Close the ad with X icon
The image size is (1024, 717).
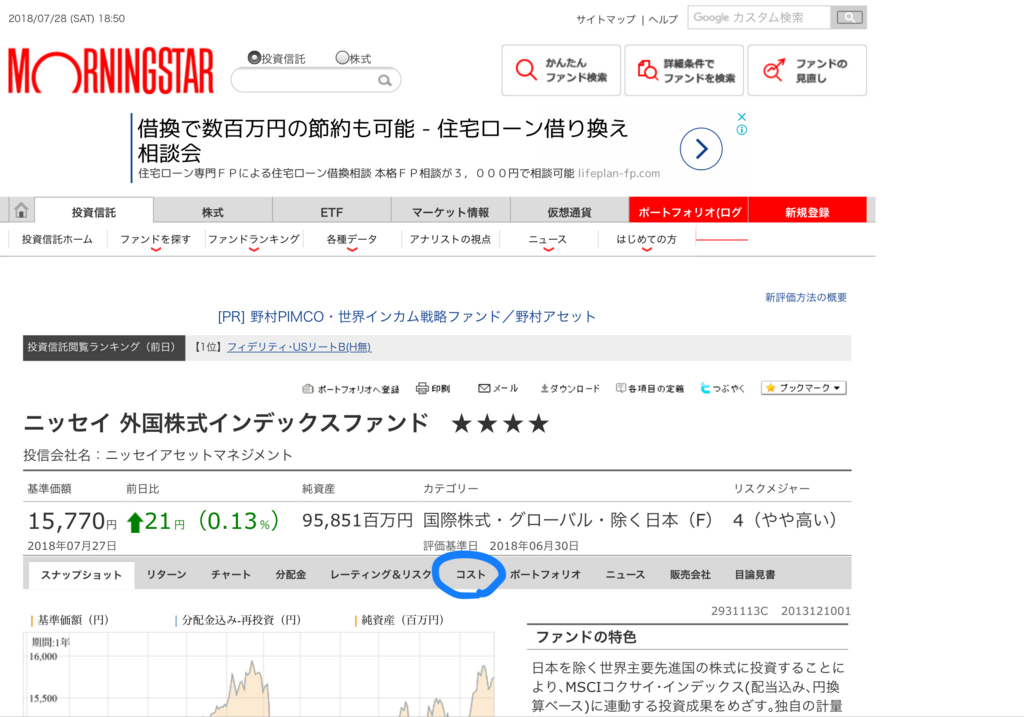point(741,117)
